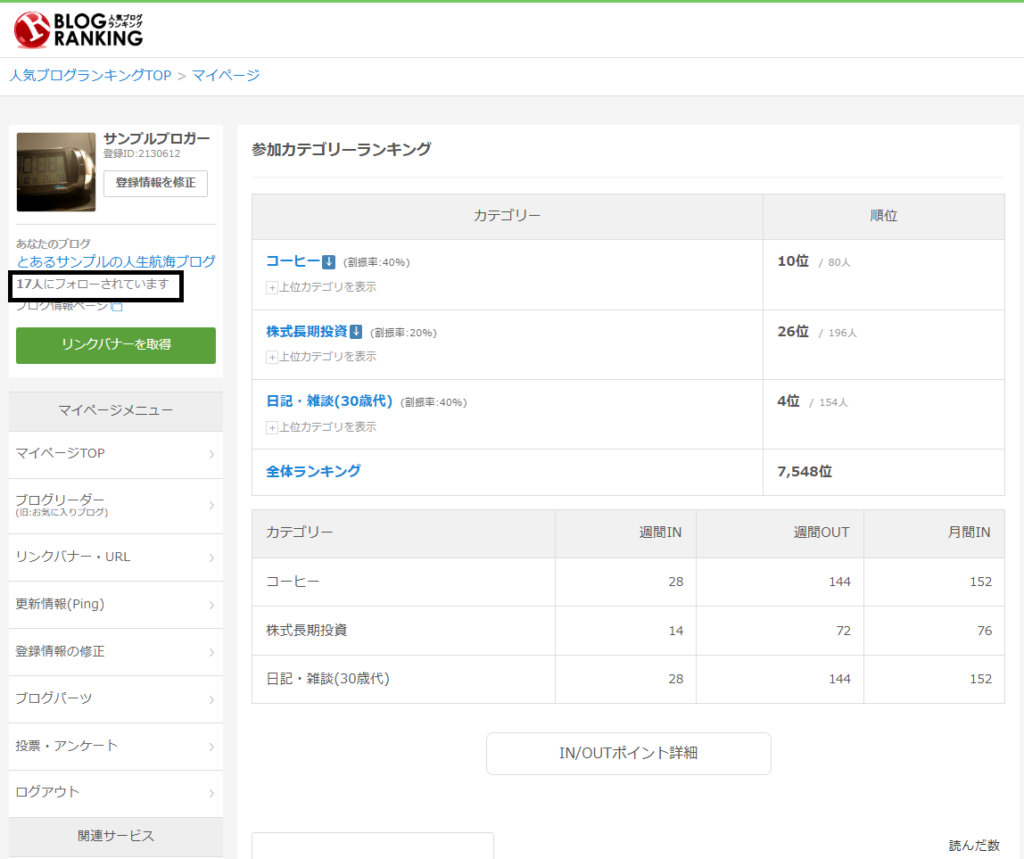The width and height of the screenshot is (1024, 859).
Task: Expand 上位カテゴリを表示 under 日記・雑談(30歳代)
Action: [321, 427]
